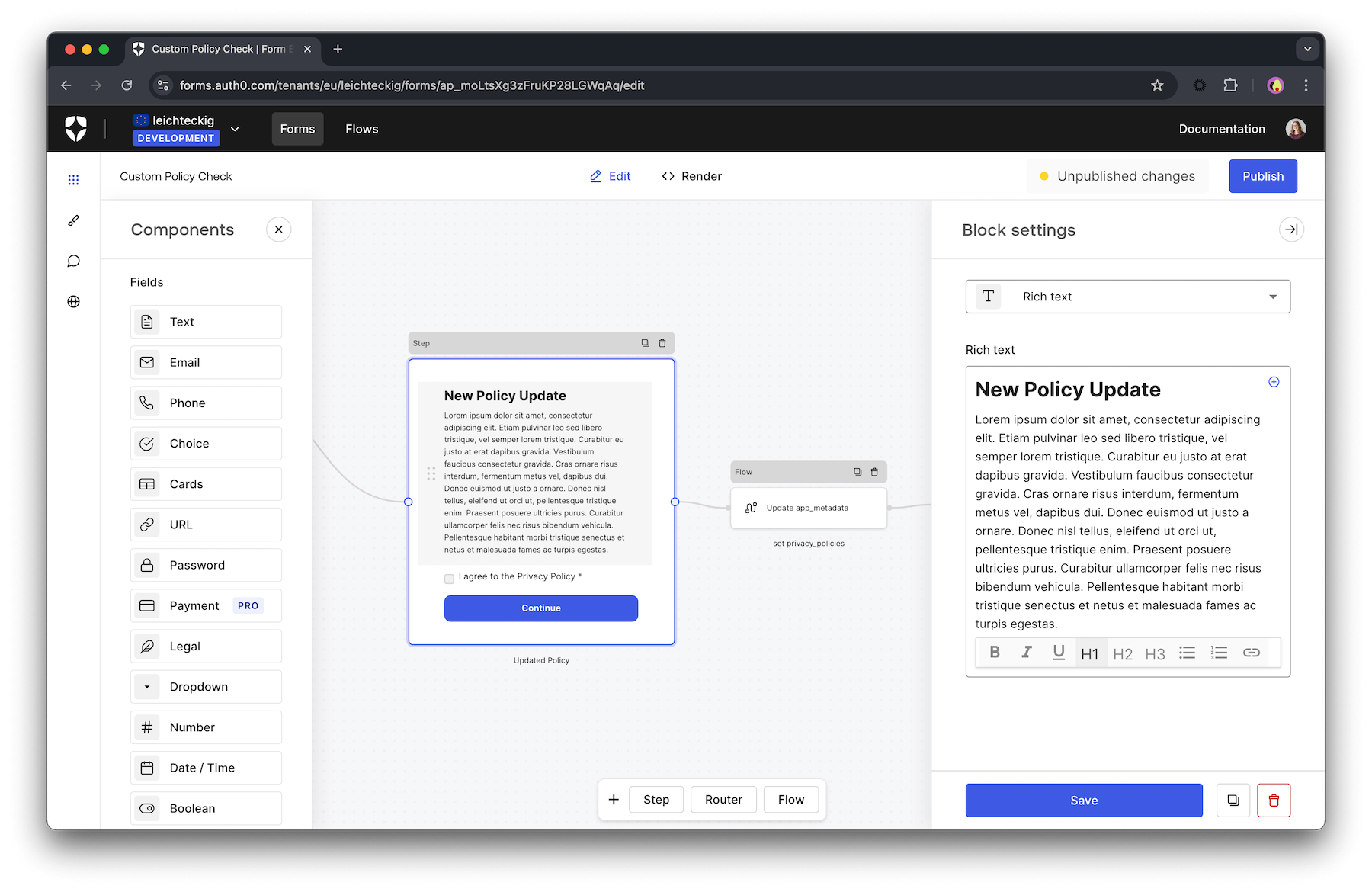Viewport: 1372px width, 892px height.
Task: Open the globe languages sidebar icon
Action: click(x=73, y=301)
